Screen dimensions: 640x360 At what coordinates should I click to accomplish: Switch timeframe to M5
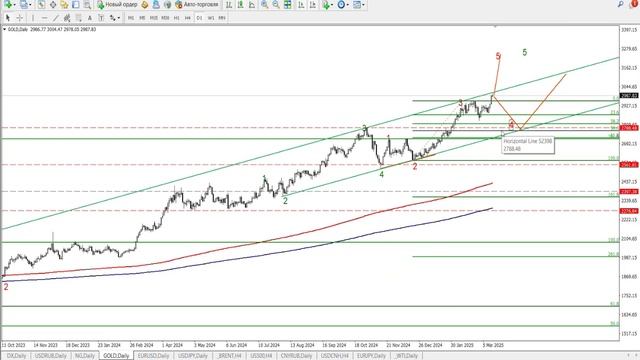click(142, 18)
